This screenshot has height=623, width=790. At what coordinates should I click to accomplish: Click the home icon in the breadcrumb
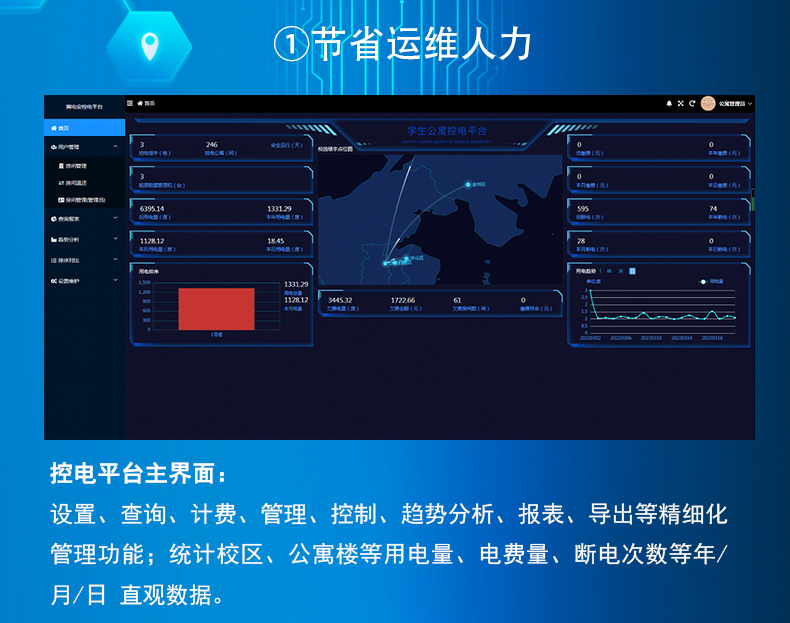click(x=140, y=103)
